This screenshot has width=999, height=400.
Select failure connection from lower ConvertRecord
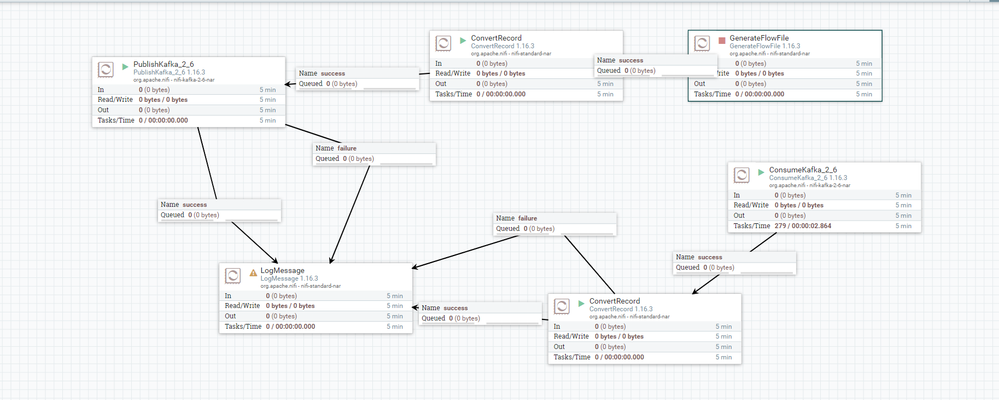(555, 223)
